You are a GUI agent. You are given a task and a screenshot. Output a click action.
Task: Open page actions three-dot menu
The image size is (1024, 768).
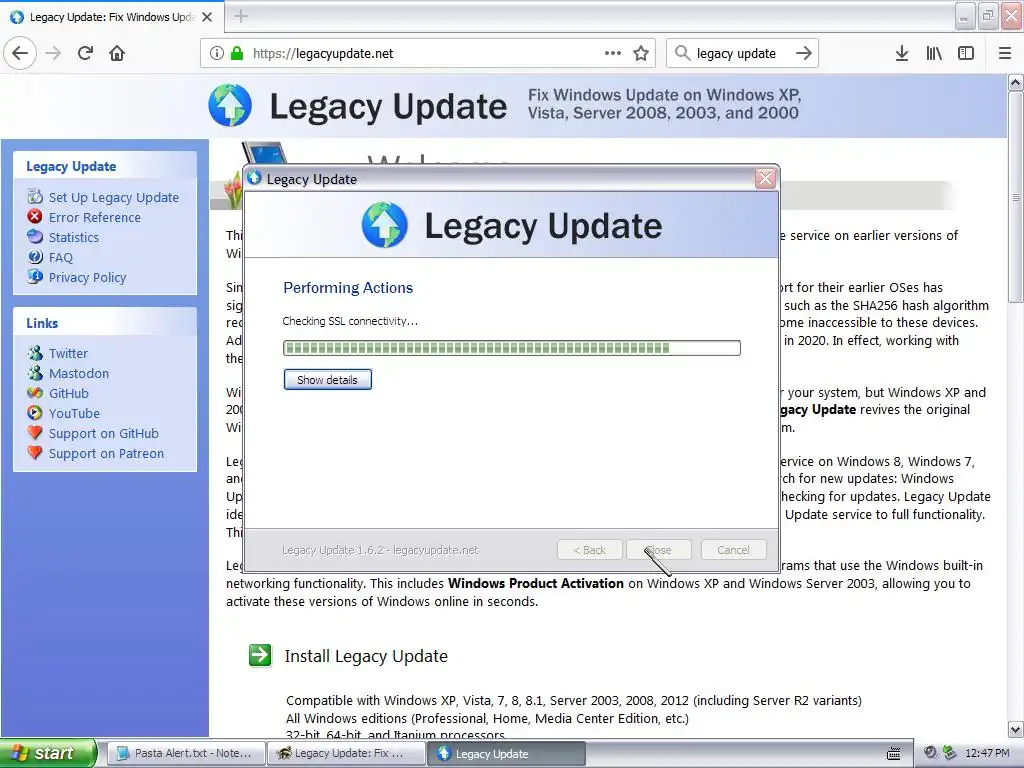coord(613,53)
